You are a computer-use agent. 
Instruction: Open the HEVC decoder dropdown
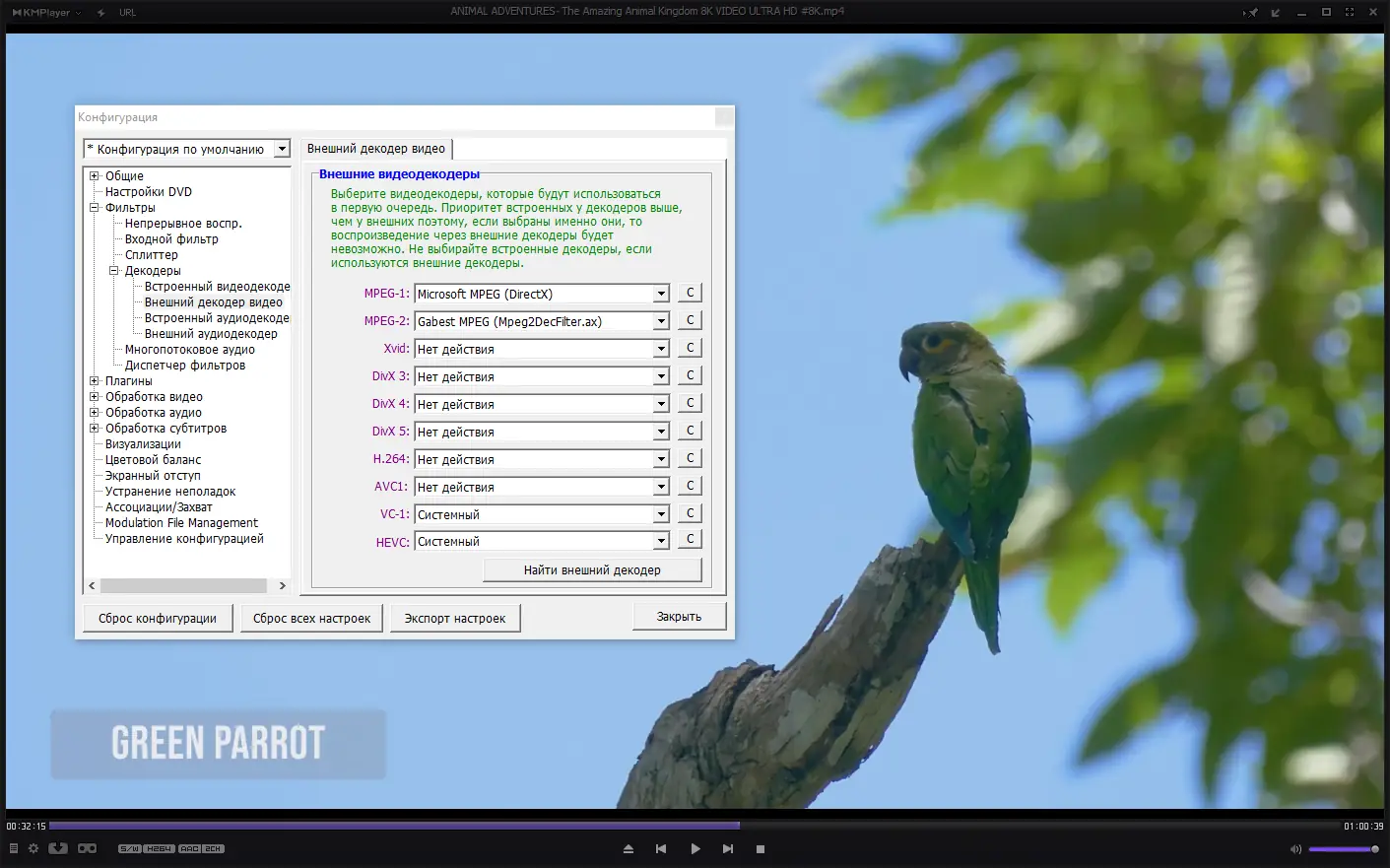[x=661, y=541]
